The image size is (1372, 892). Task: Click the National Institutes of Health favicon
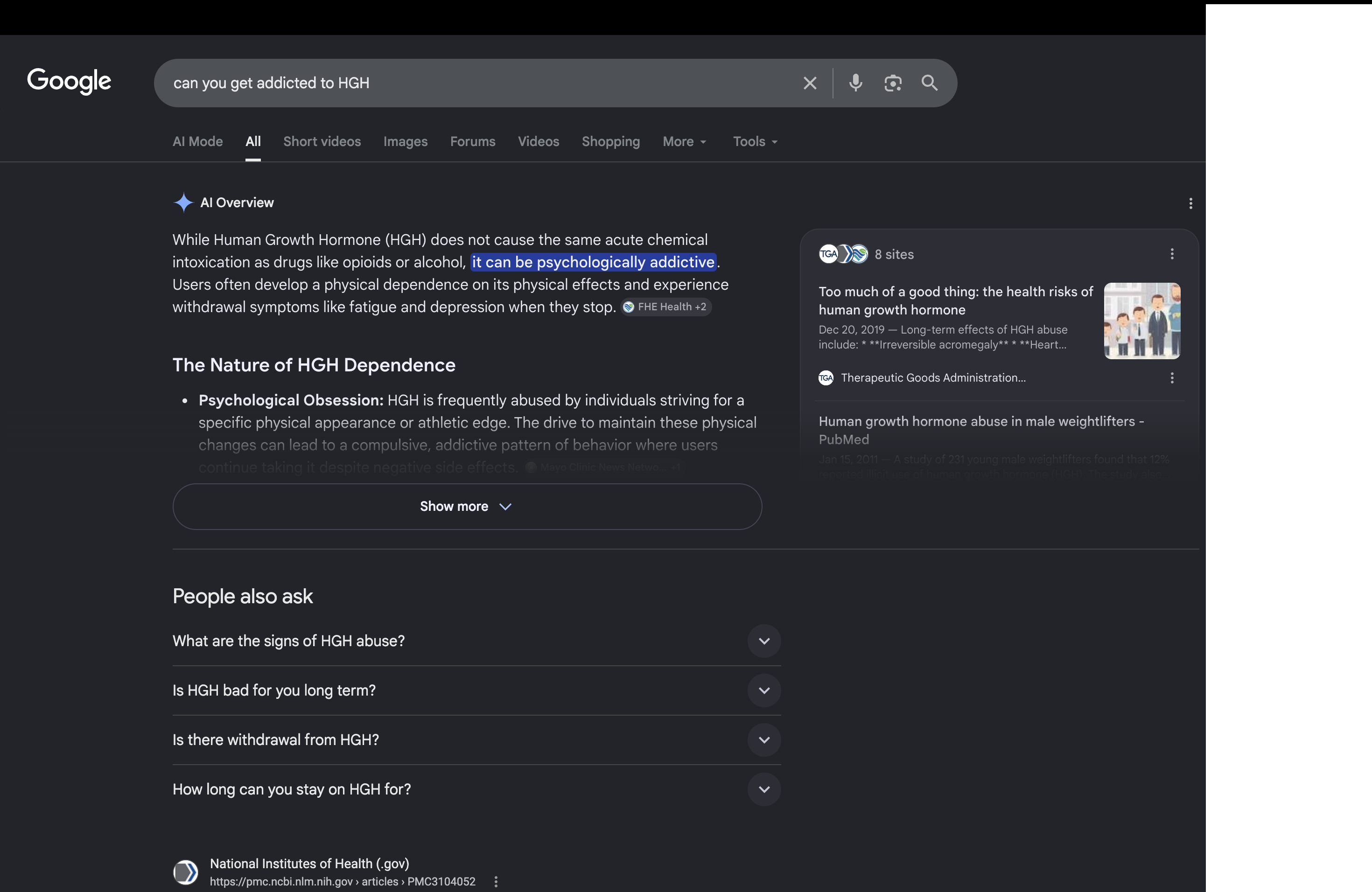186,872
